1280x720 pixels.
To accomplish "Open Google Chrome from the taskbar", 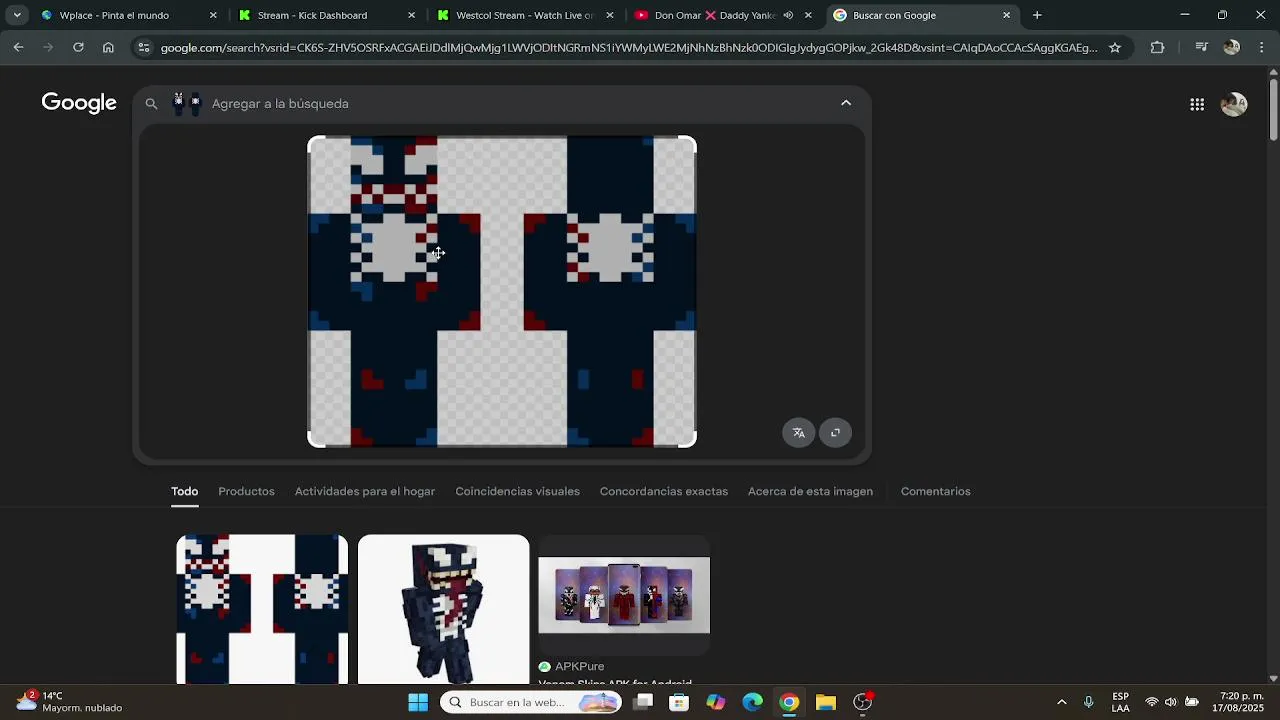I will (x=789, y=702).
